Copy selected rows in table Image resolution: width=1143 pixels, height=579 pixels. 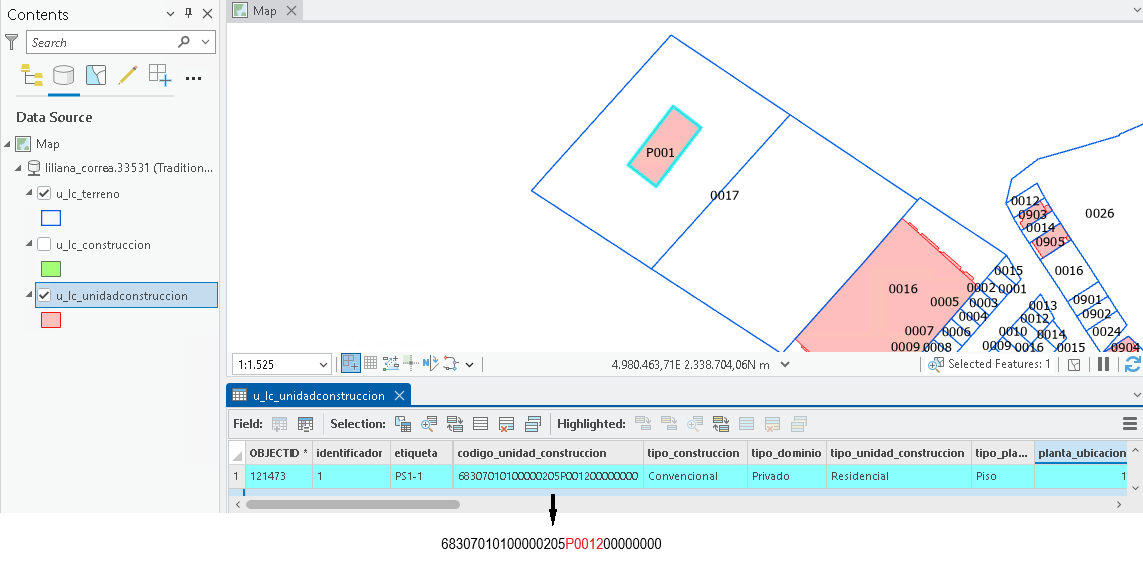[x=533, y=424]
